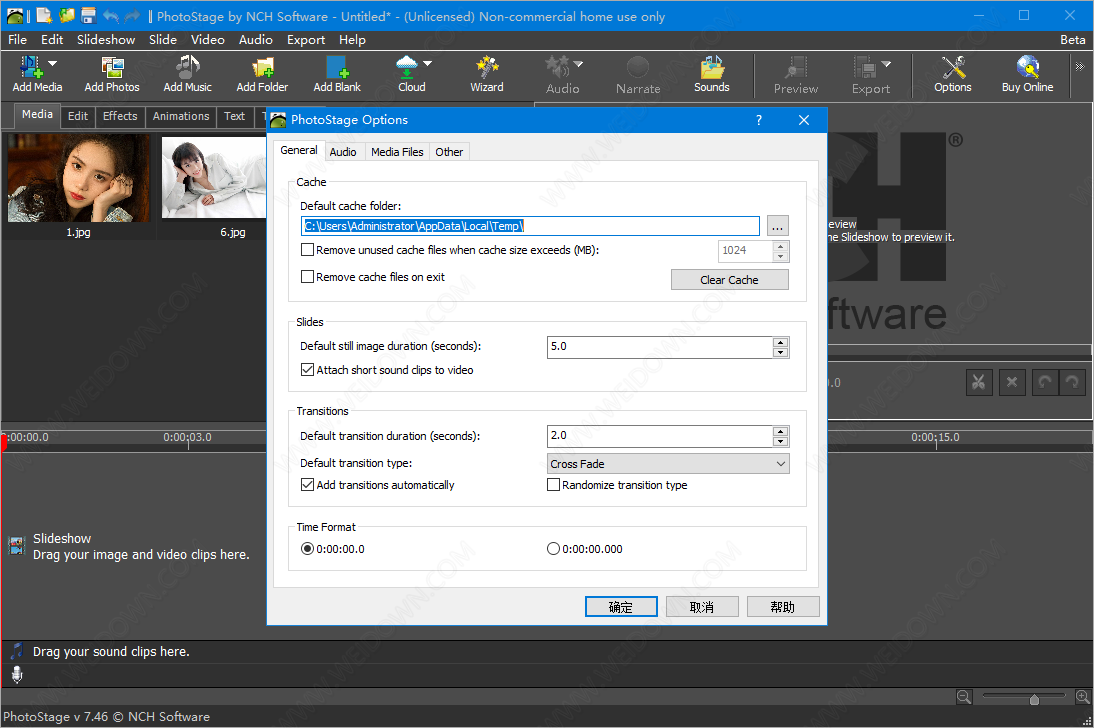Browse for cache folder with ... button
The height and width of the screenshot is (728, 1094).
tap(778, 225)
